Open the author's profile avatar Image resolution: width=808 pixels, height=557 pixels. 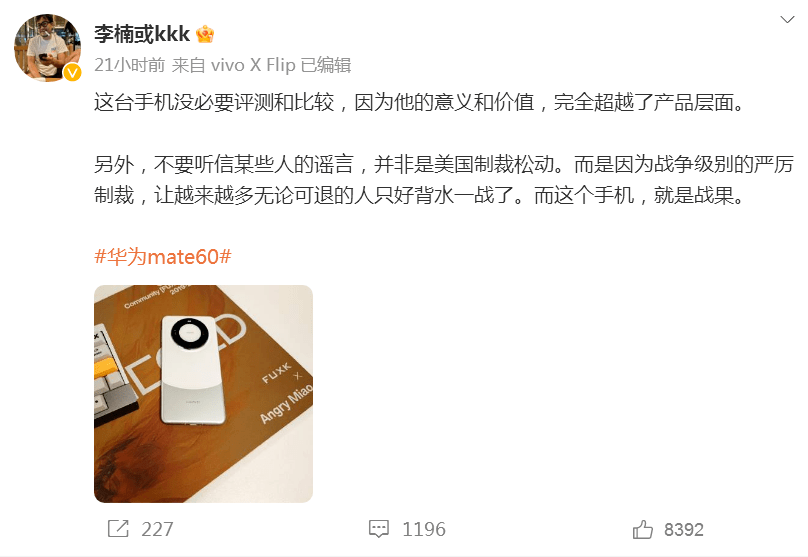[47, 47]
